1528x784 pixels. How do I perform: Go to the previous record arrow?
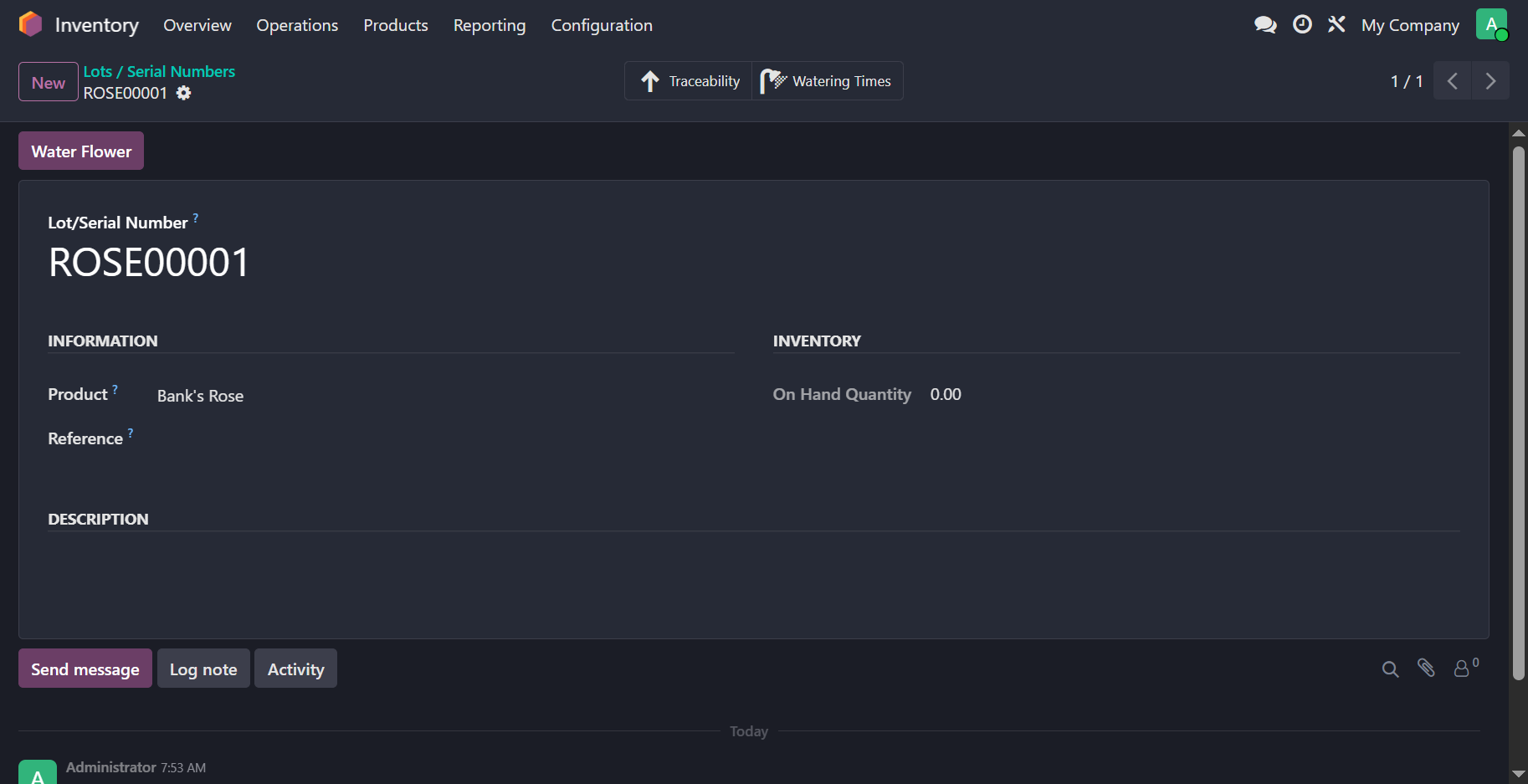[1453, 81]
